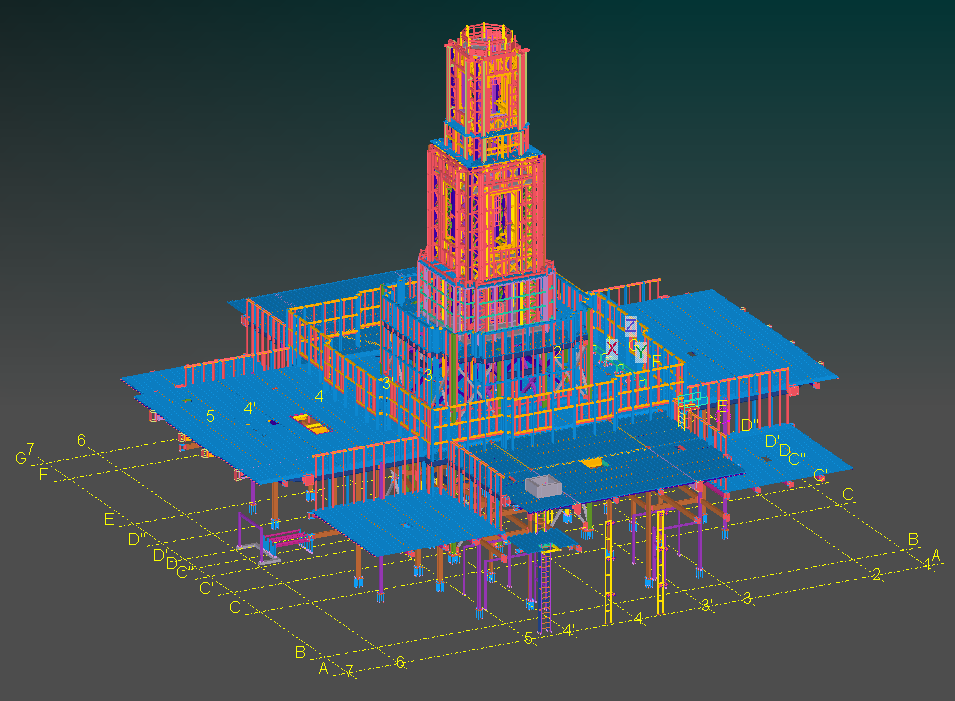
Task: Click the purple Z axis symbol of the work plane
Action: click(630, 326)
